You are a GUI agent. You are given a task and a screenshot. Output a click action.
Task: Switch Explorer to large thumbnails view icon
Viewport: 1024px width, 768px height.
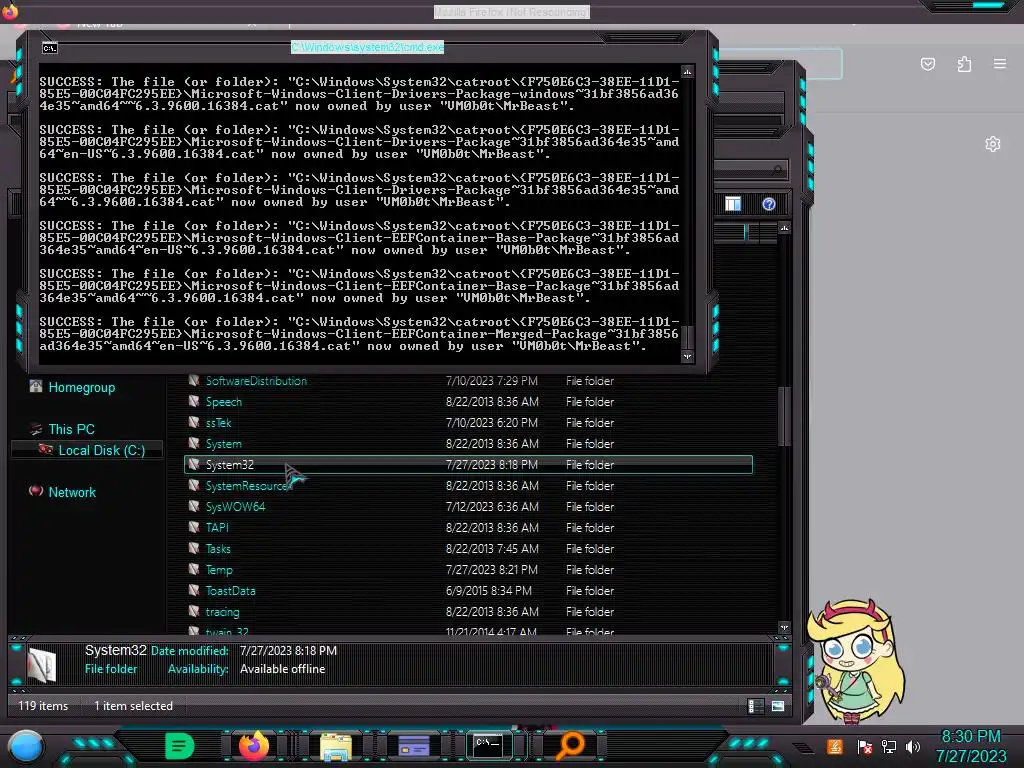click(x=778, y=706)
